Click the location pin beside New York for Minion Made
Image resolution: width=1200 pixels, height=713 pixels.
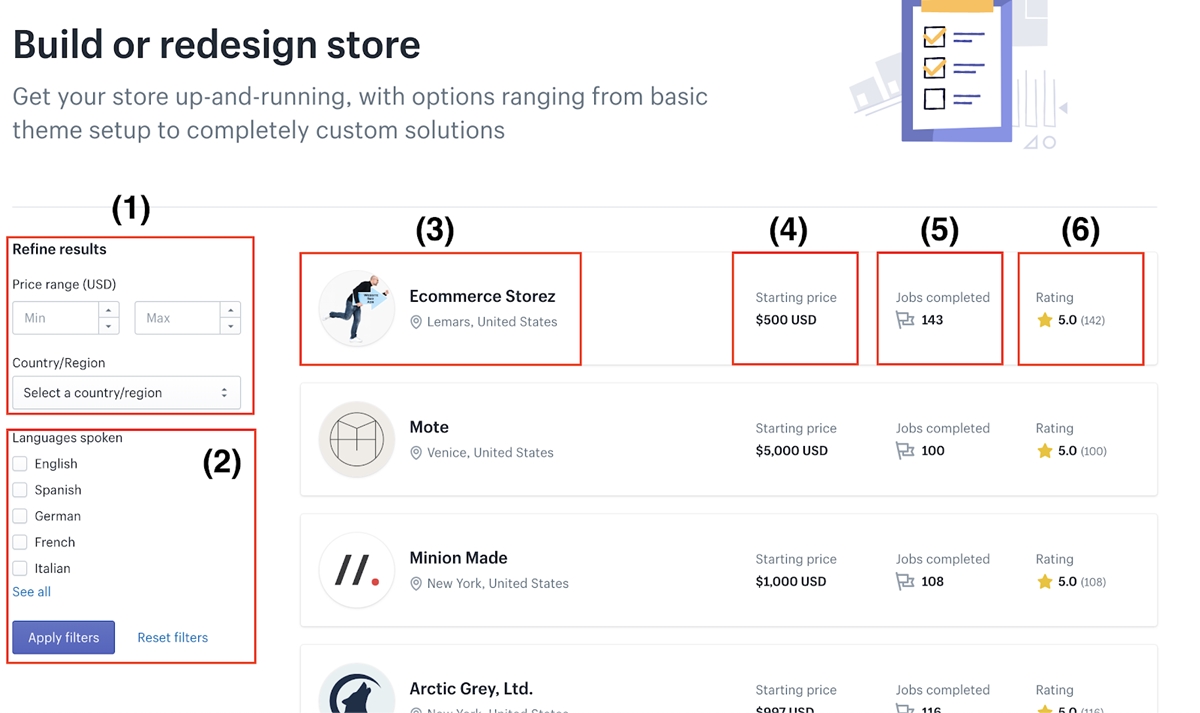point(416,584)
